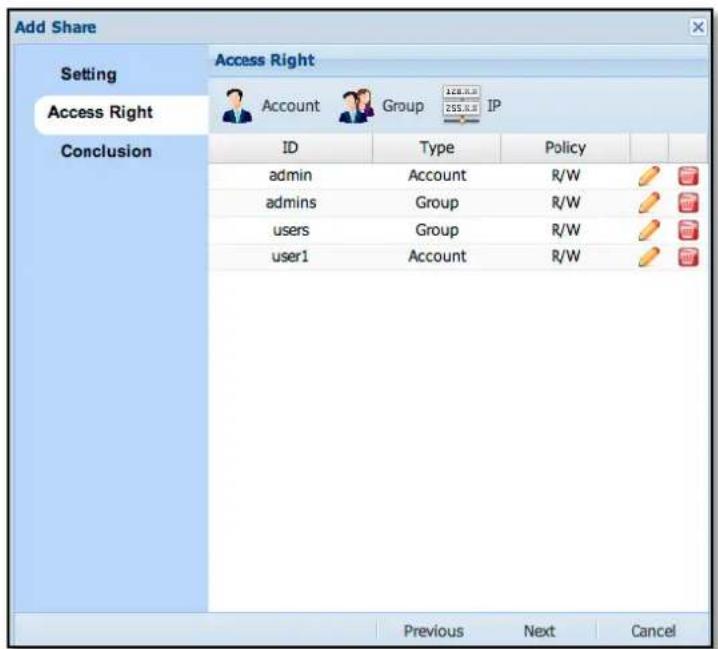Viewport: 718px width, 649px height.
Task: Sort by the Type column header
Action: [437, 148]
